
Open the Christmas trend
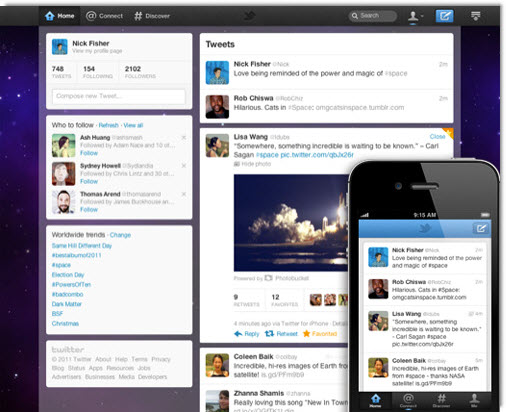pyautogui.click(x=65, y=323)
